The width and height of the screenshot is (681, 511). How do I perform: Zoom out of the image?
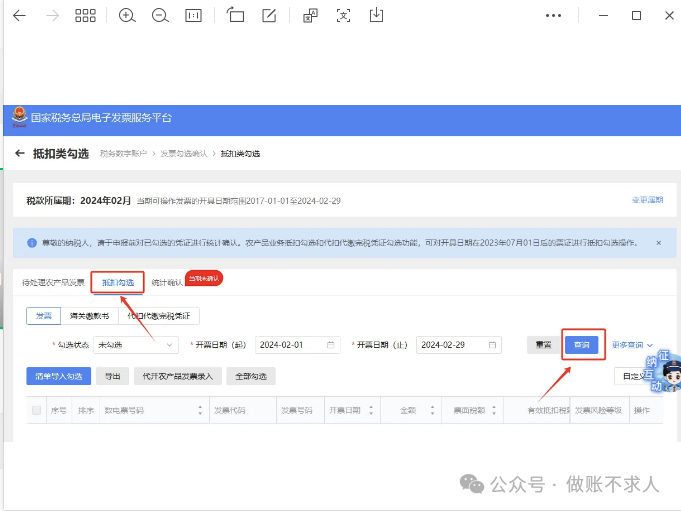160,16
